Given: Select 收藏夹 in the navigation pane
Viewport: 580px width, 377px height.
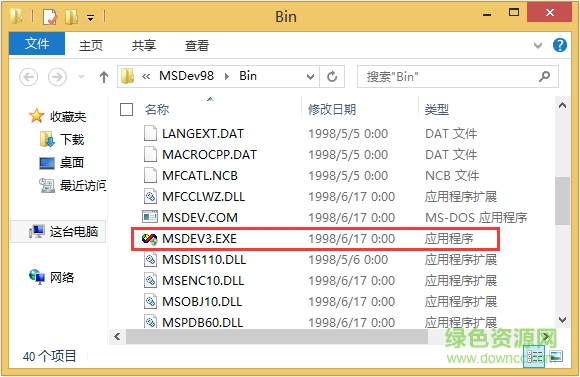Looking at the screenshot, I should pos(68,117).
